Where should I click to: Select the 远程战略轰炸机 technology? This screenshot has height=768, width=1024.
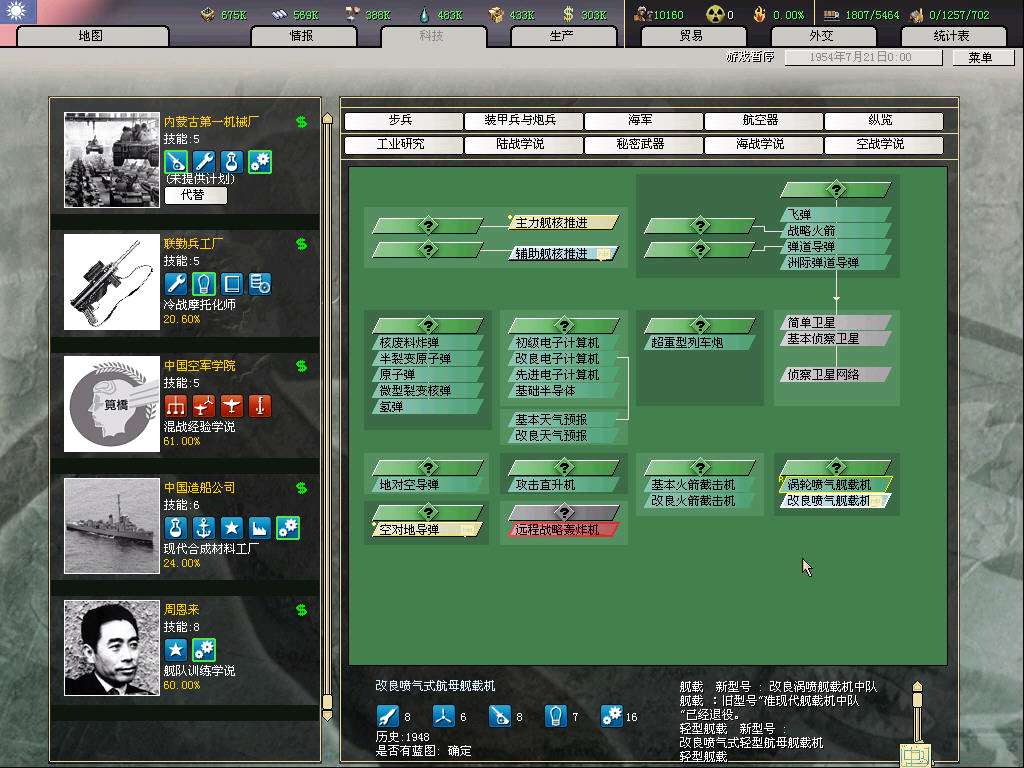click(564, 530)
